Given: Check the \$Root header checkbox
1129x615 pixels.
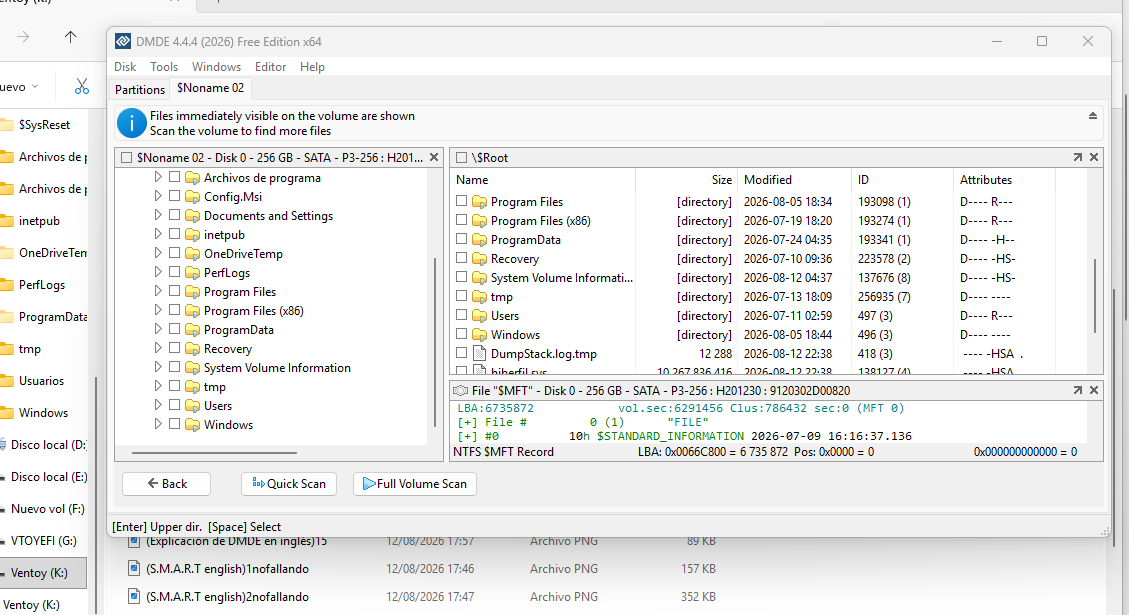Looking at the screenshot, I should pyautogui.click(x=462, y=158).
